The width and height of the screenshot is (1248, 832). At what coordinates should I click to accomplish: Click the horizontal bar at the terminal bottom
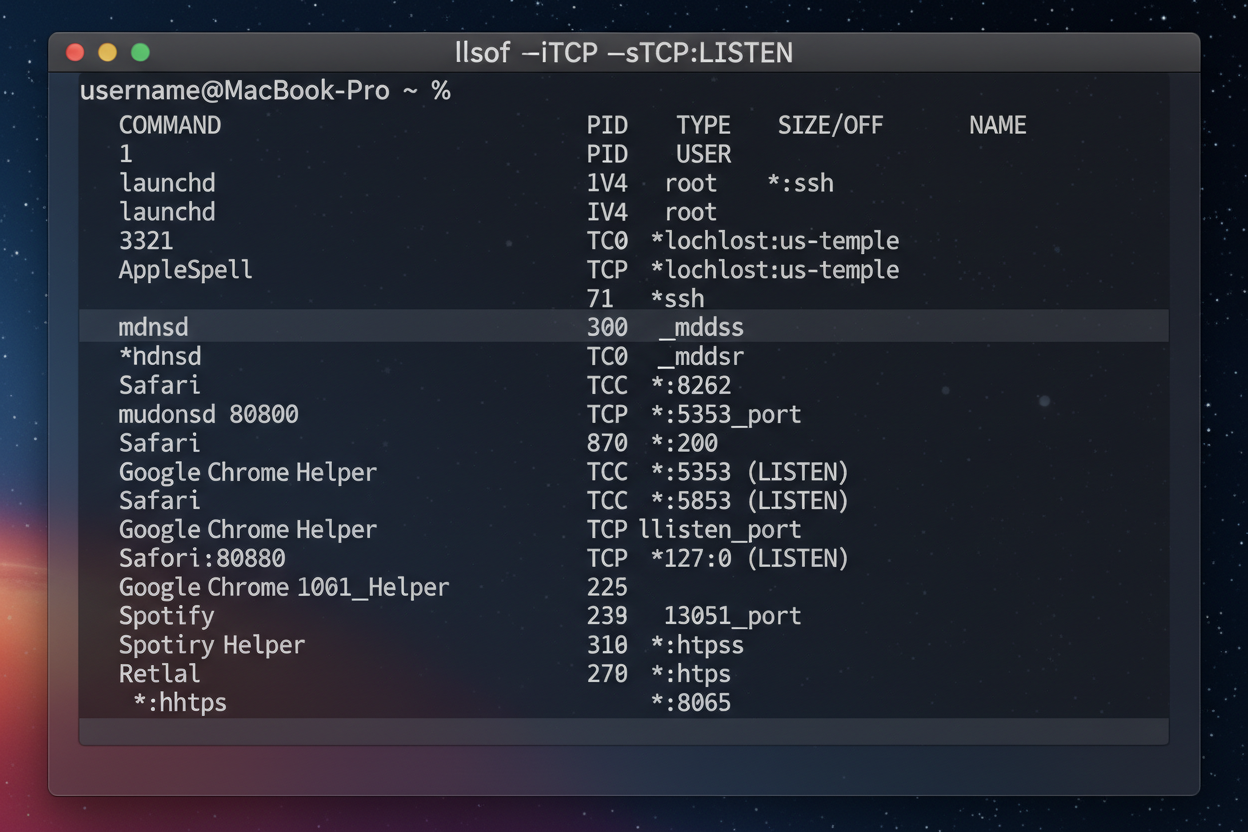tap(623, 731)
